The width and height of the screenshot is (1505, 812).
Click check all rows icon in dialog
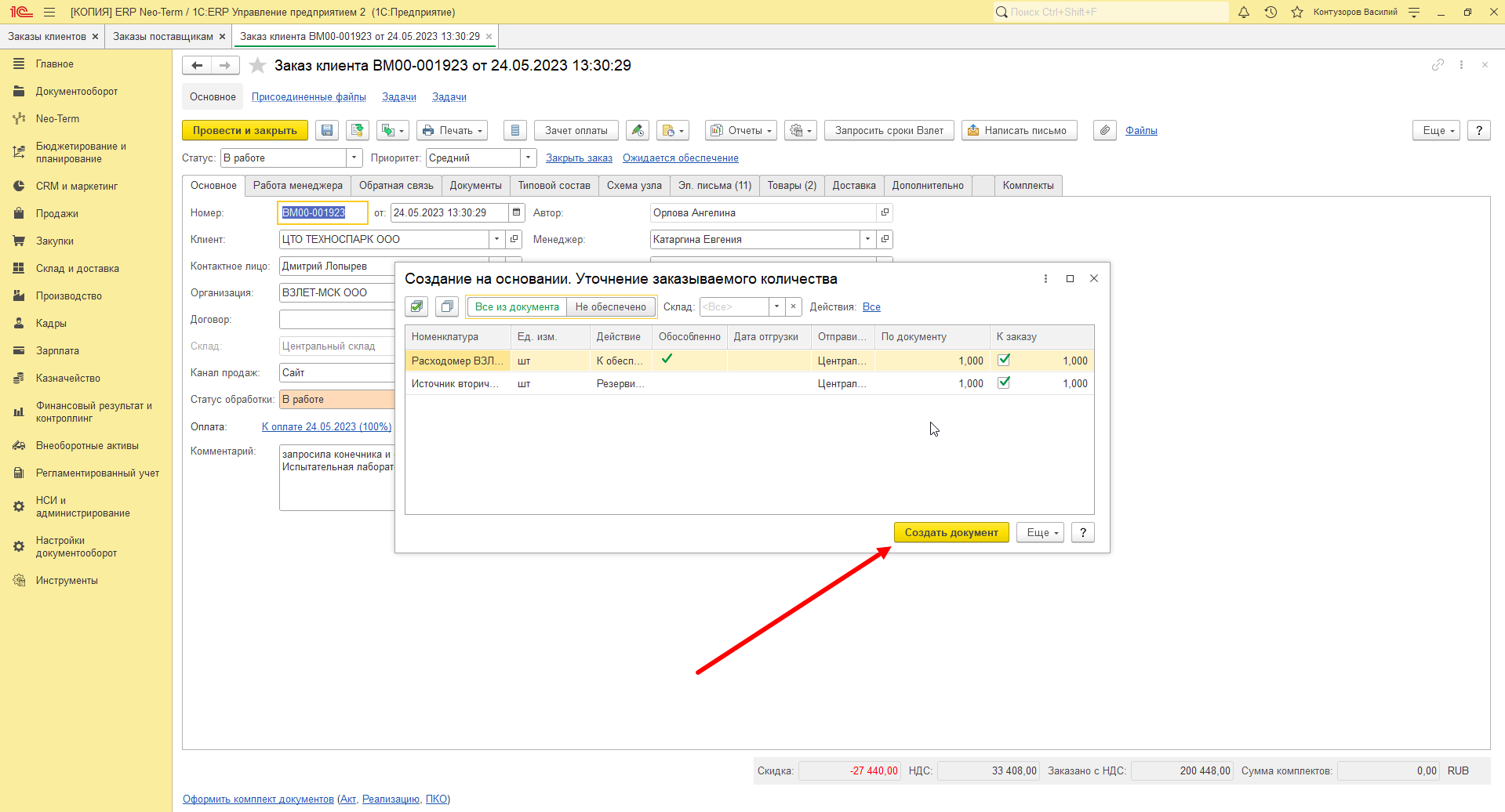(x=416, y=306)
